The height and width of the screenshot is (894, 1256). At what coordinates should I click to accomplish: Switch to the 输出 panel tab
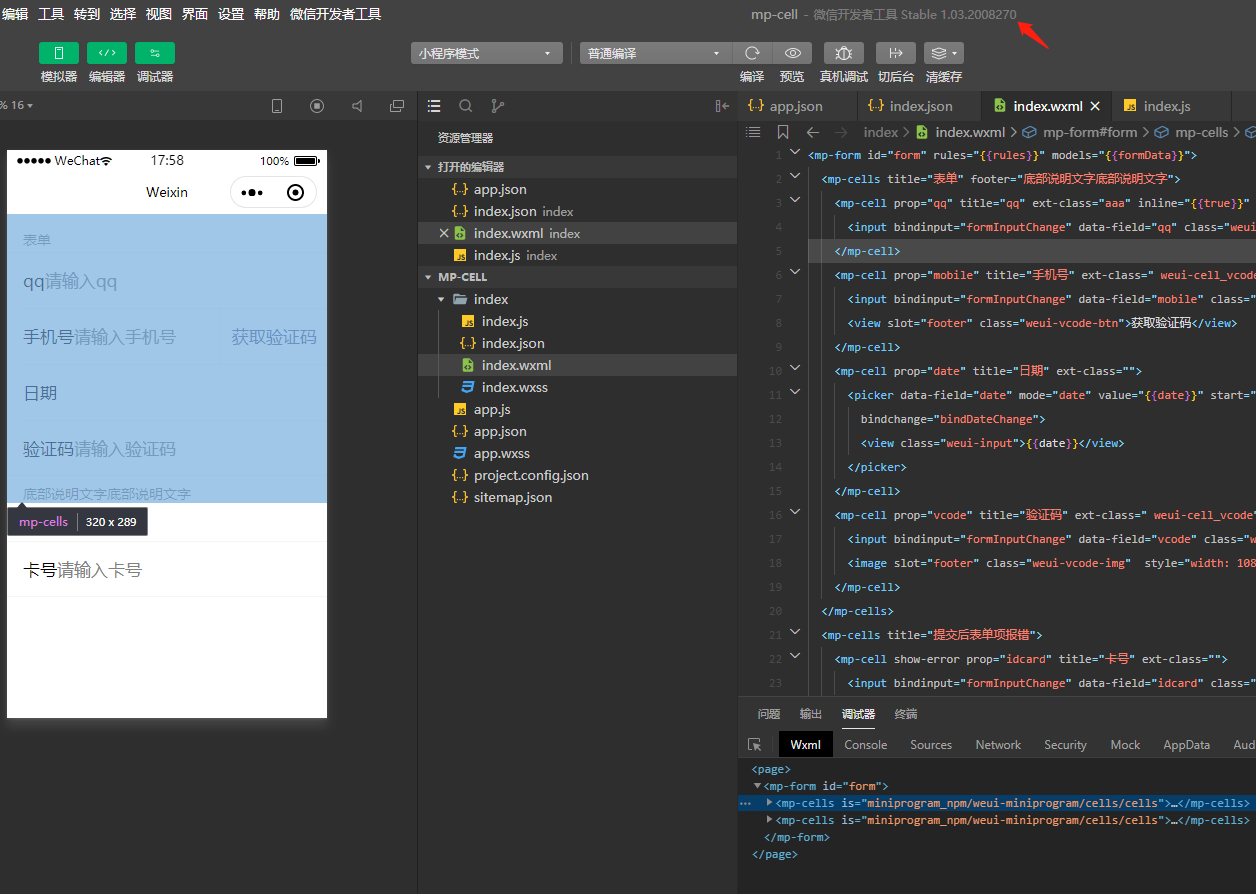tap(811, 714)
